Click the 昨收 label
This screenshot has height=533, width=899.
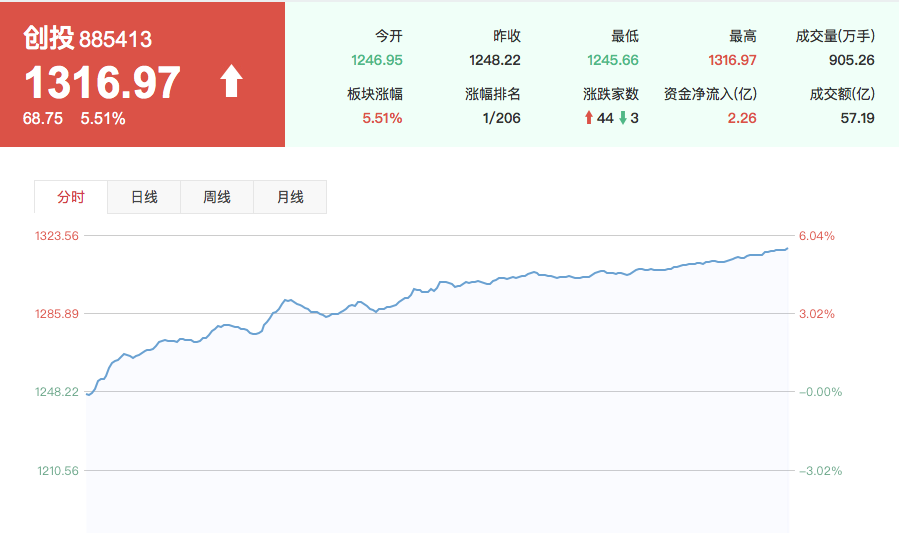(507, 36)
